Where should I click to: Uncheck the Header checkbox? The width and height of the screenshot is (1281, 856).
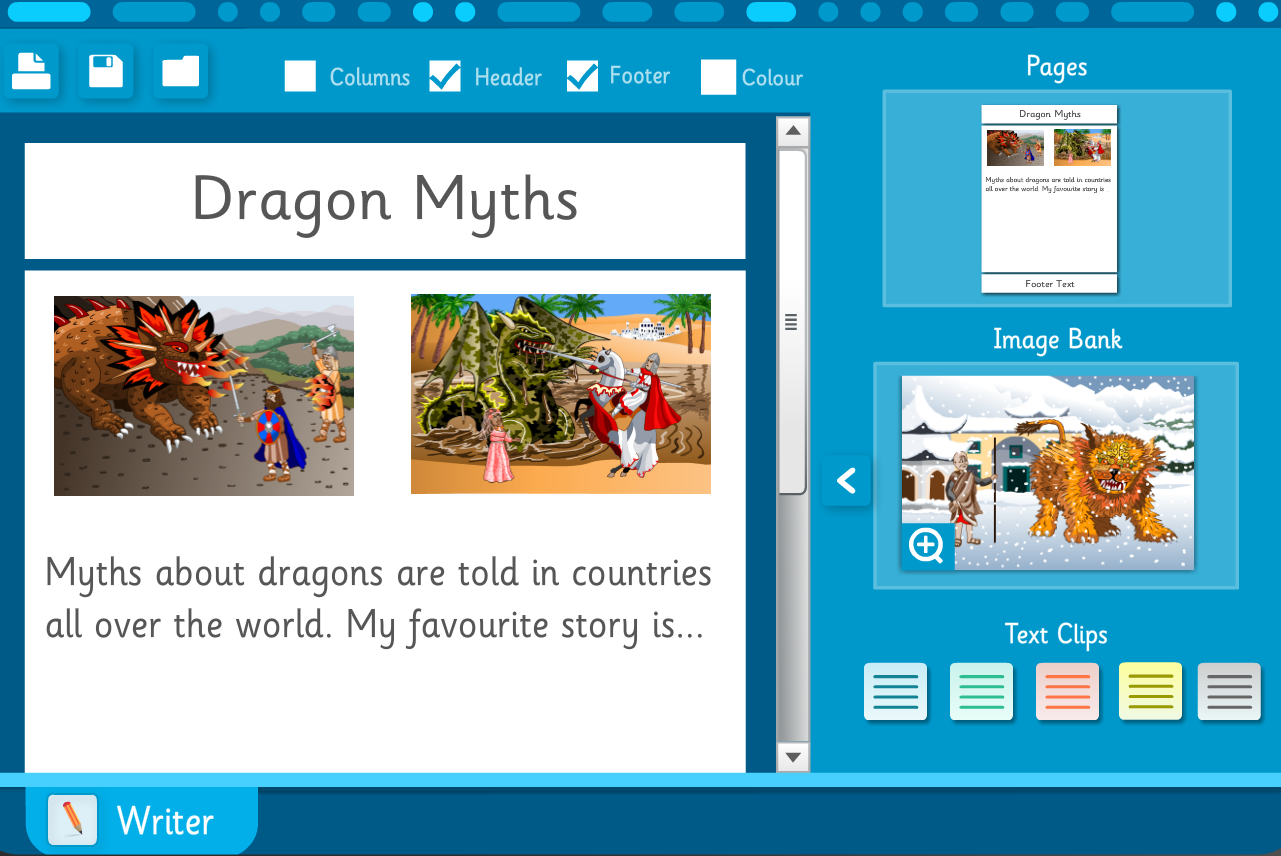tap(445, 76)
